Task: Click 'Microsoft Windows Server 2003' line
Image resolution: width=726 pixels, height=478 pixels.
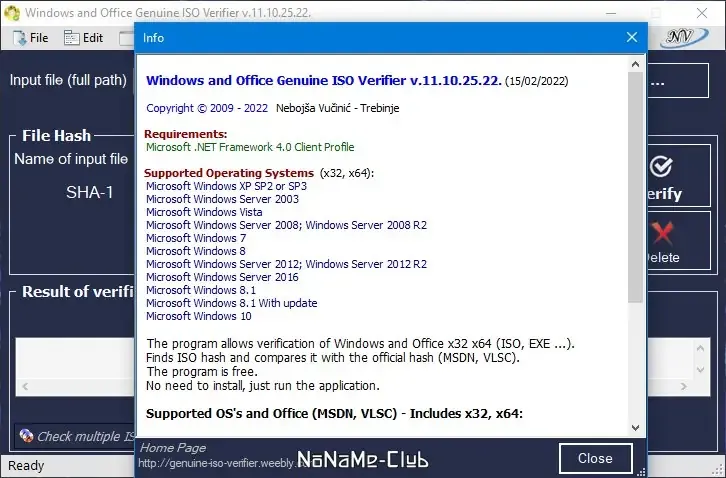Action: [222, 199]
